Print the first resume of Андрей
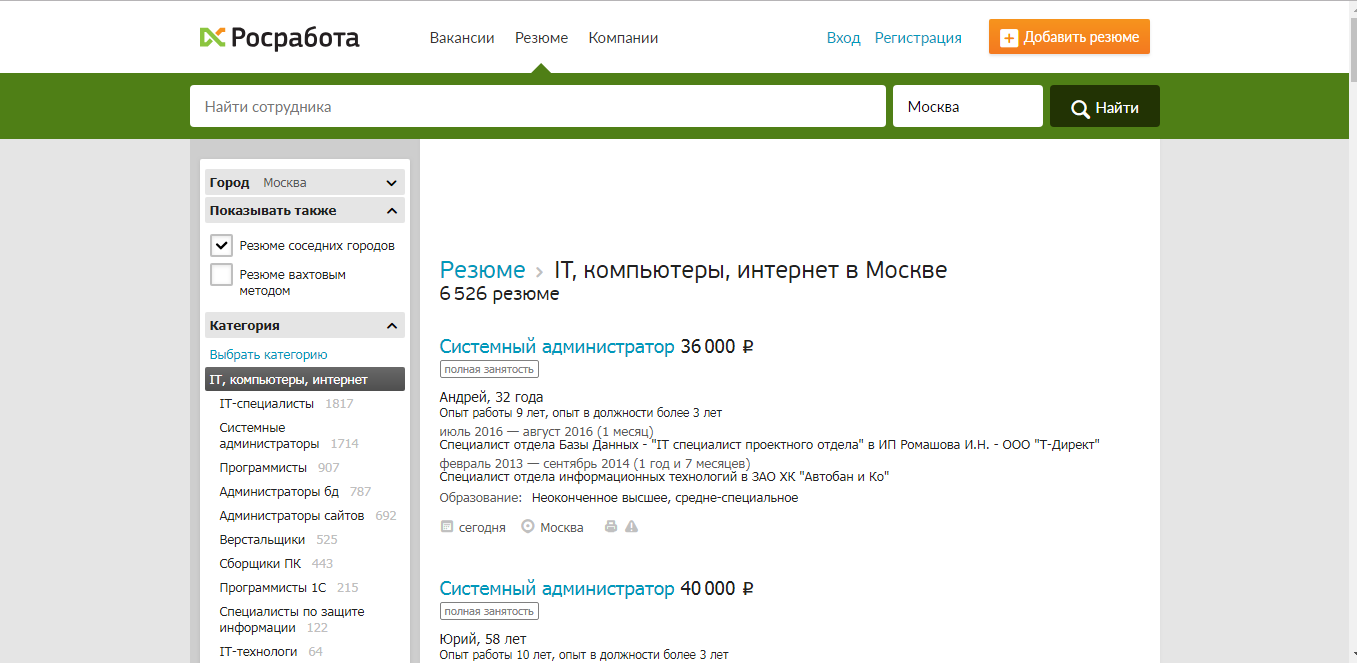The width and height of the screenshot is (1357, 663). coord(610,526)
